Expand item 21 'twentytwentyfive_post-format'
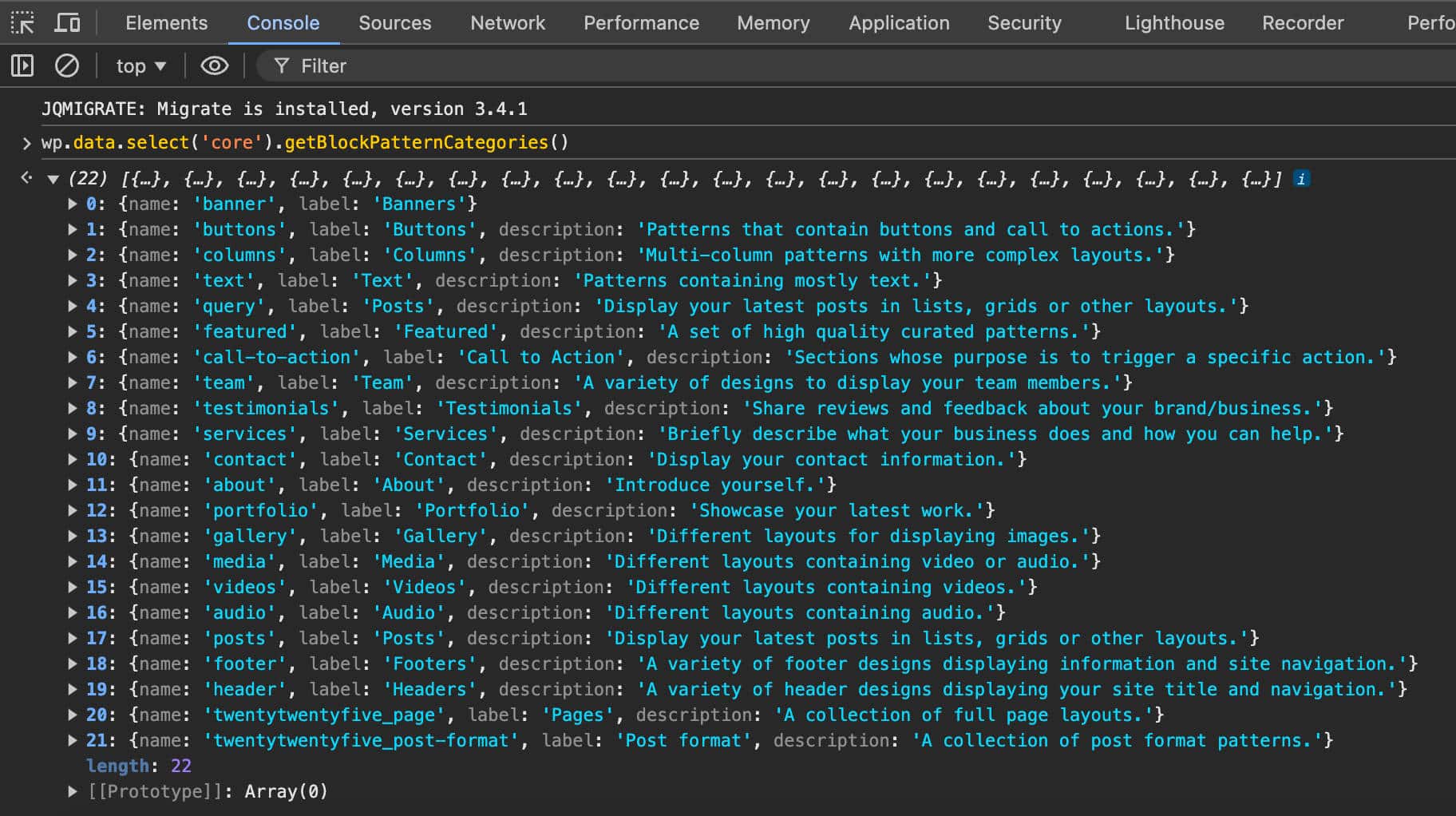Screen dimensions: 1456x816 (73, 740)
